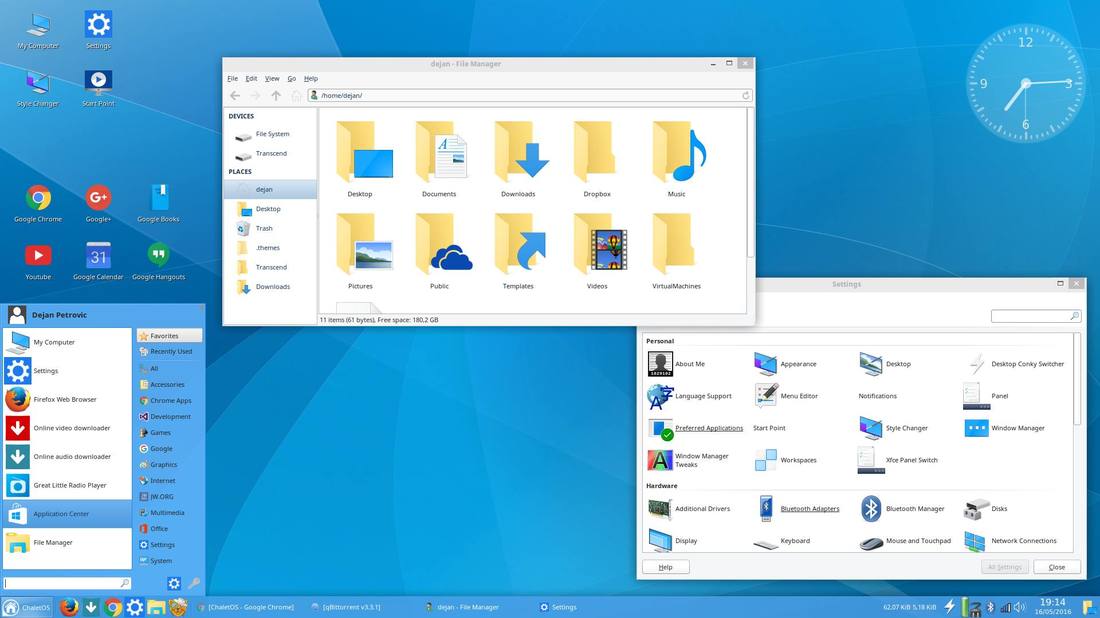The image size is (1100, 618).
Task: Select the Additional Drivers icon
Action: click(660, 508)
